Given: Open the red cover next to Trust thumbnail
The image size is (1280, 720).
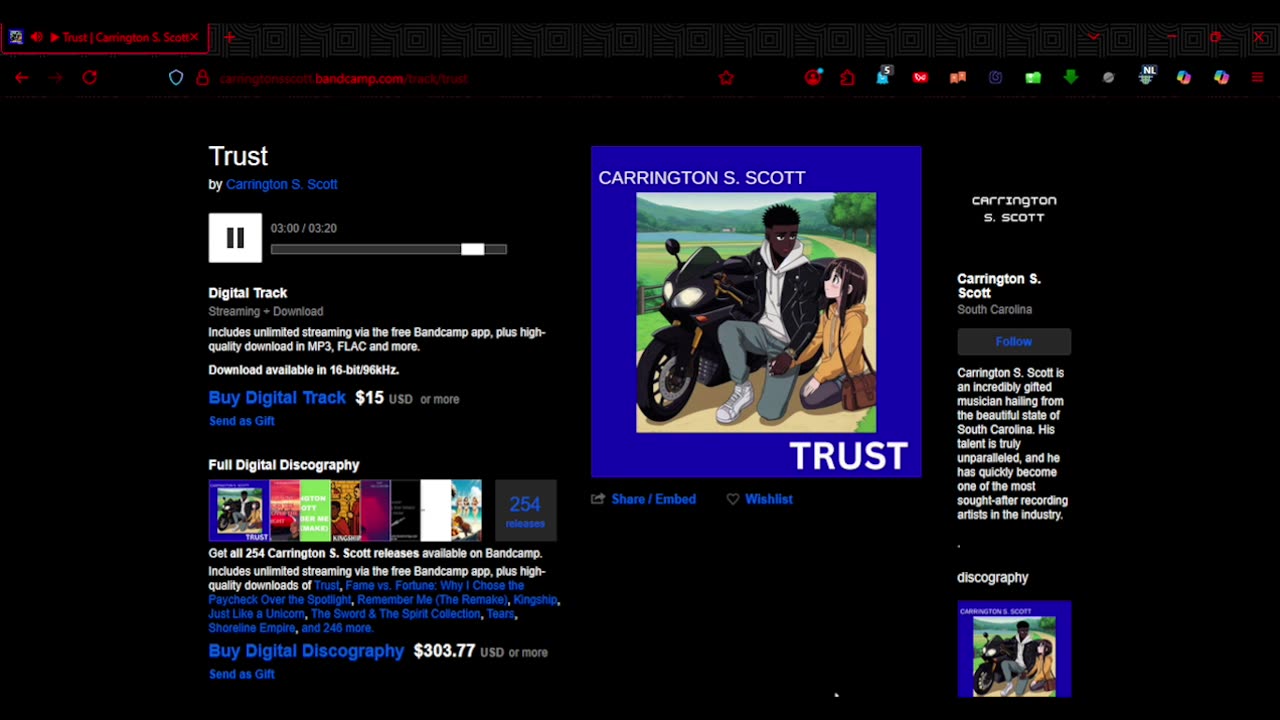Looking at the screenshot, I should [284, 510].
